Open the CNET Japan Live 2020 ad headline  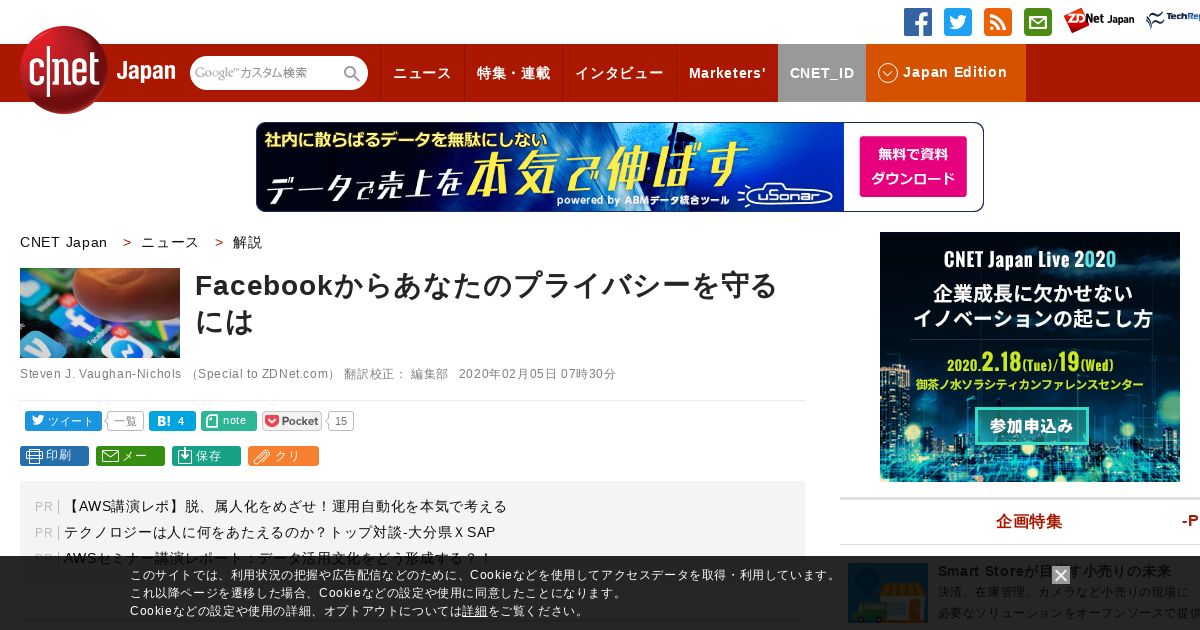pos(1030,260)
